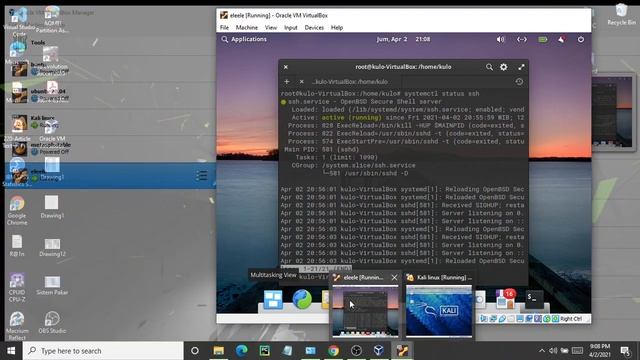Add a new terminal tab
640x360 pixels.
tap(287, 82)
